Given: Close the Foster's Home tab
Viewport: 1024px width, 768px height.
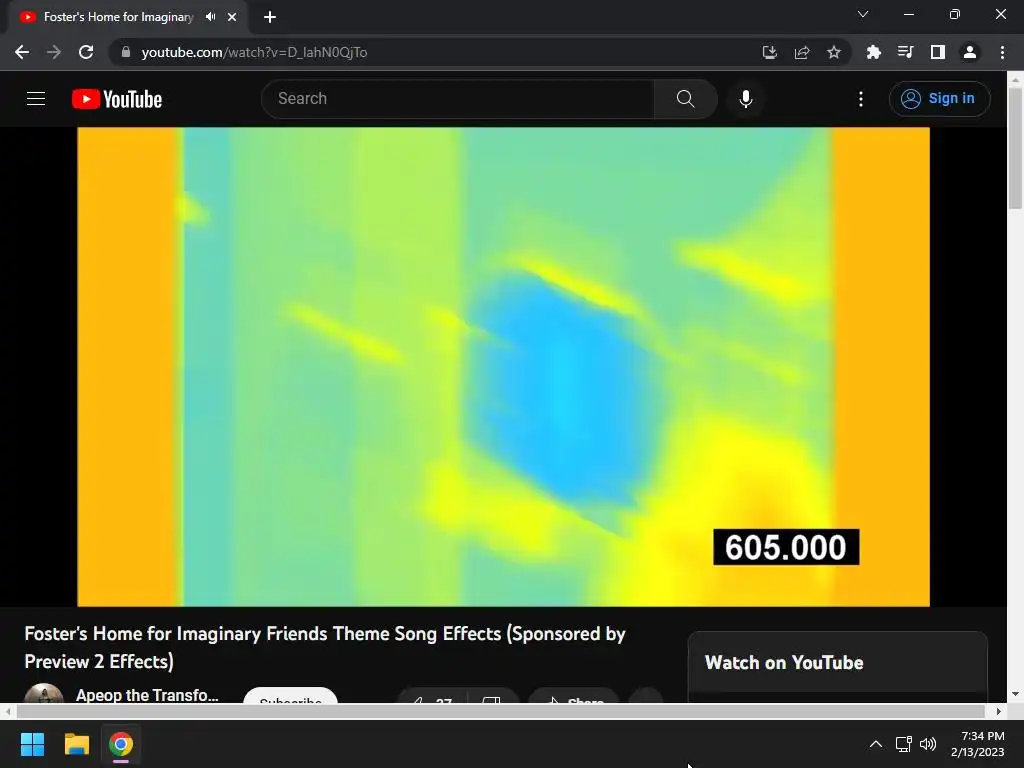Looking at the screenshot, I should point(232,17).
